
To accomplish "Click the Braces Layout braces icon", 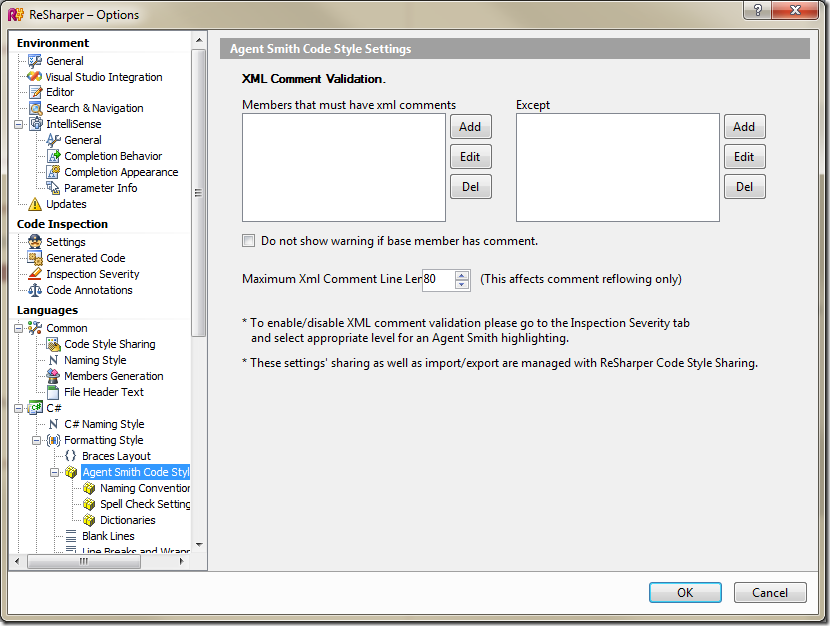I will pos(70,456).
